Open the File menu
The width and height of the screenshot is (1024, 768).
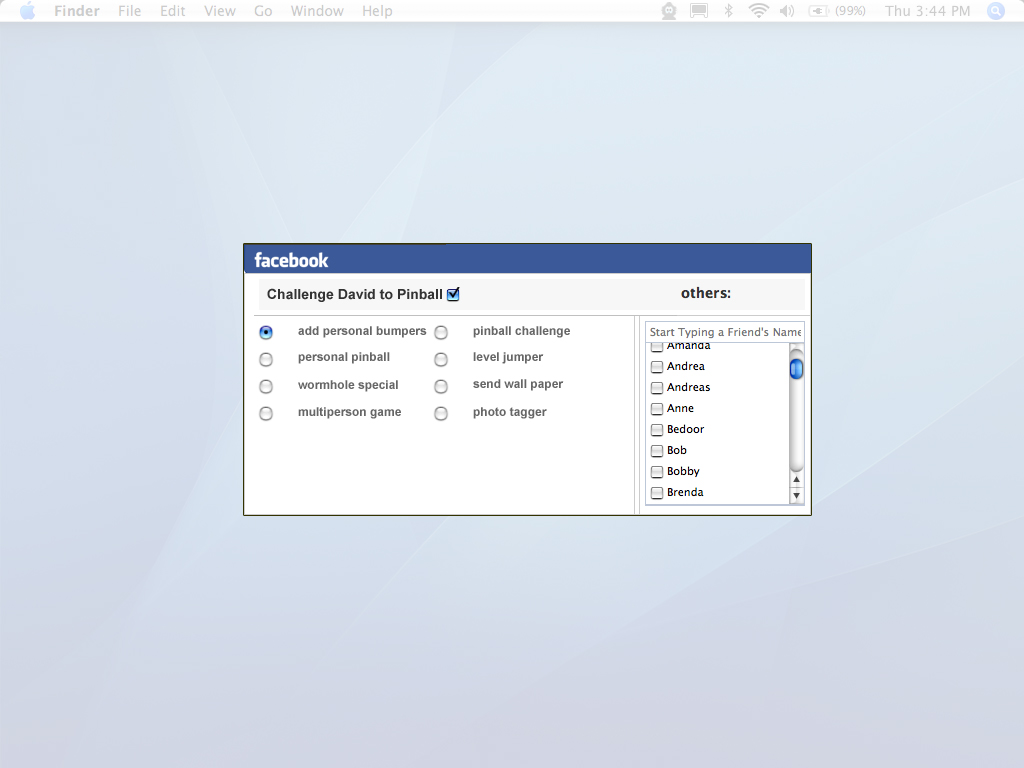129,11
